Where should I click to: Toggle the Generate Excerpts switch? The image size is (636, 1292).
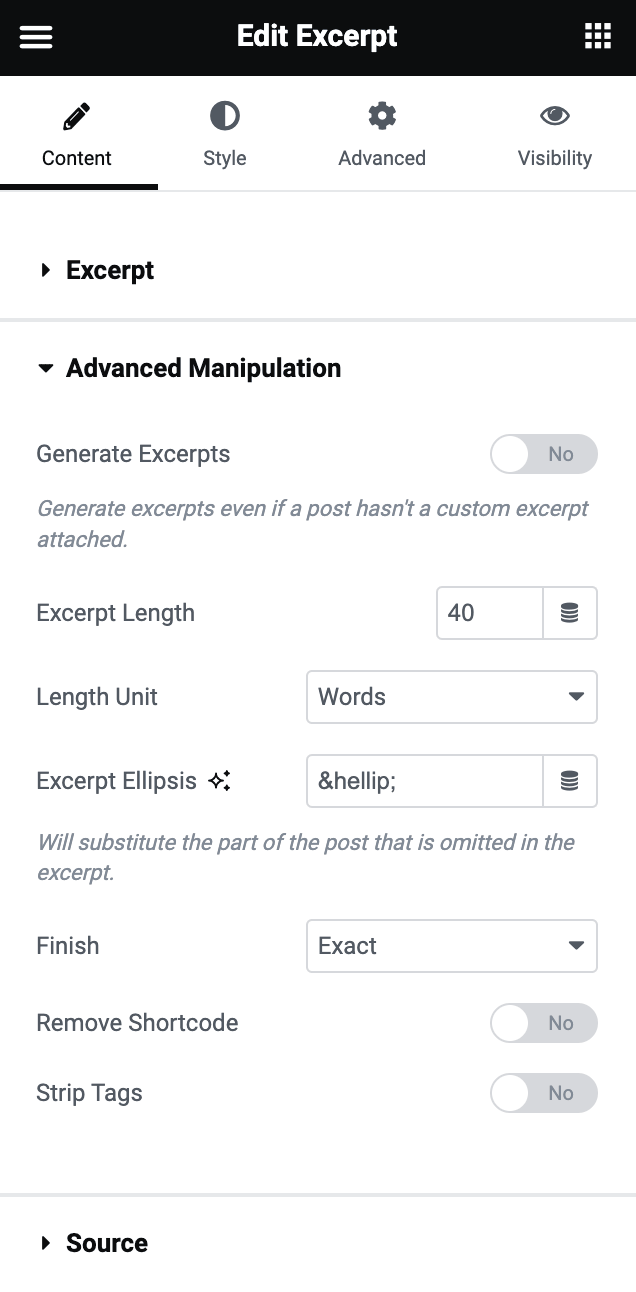pos(543,454)
